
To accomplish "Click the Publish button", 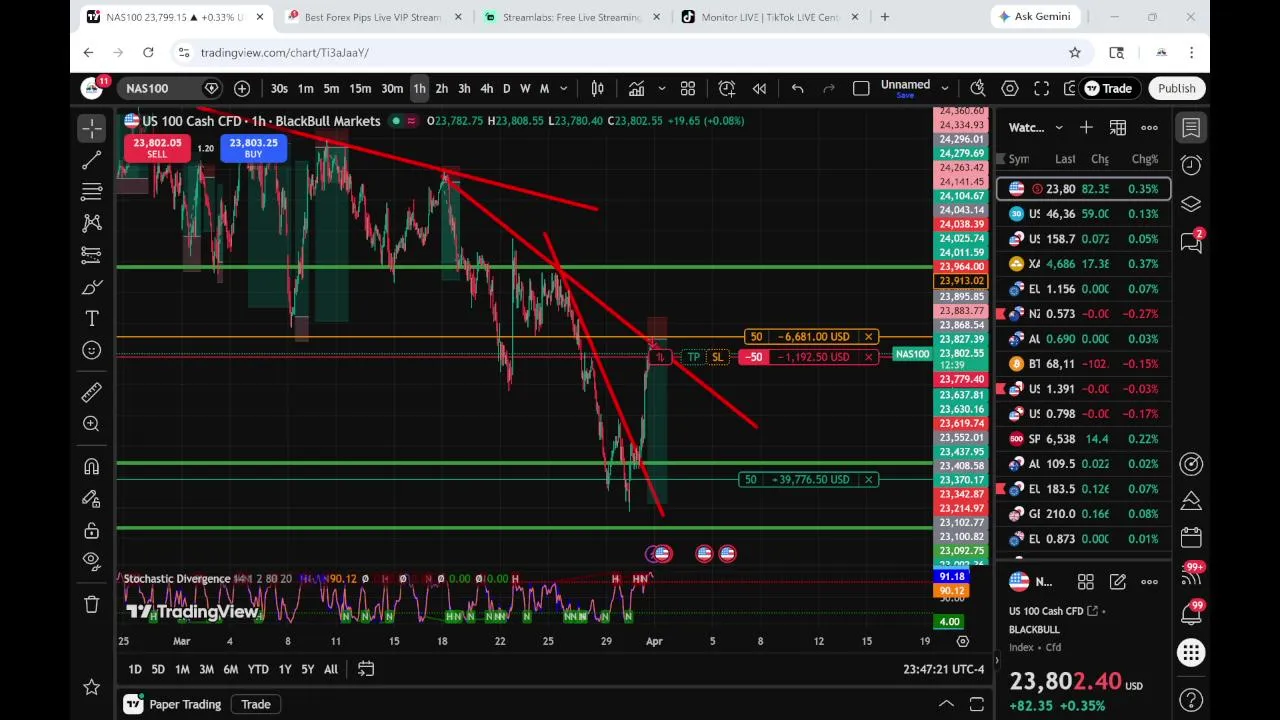I will coord(1176,89).
